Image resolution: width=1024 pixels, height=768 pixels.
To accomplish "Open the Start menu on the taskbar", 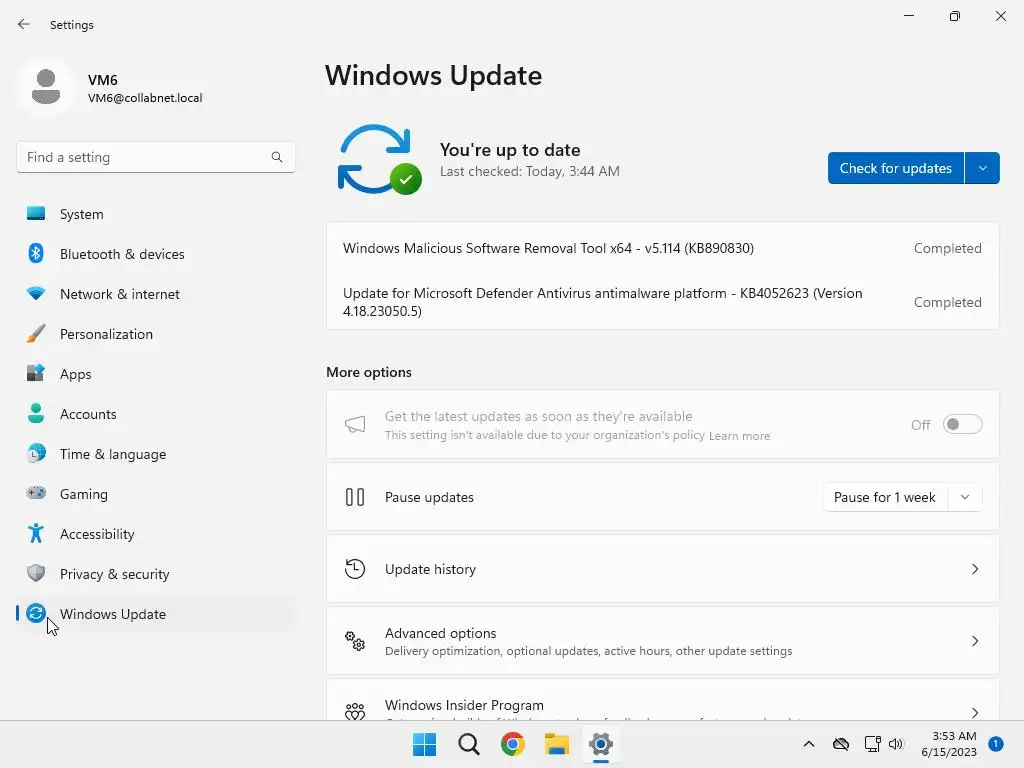I will (x=424, y=744).
